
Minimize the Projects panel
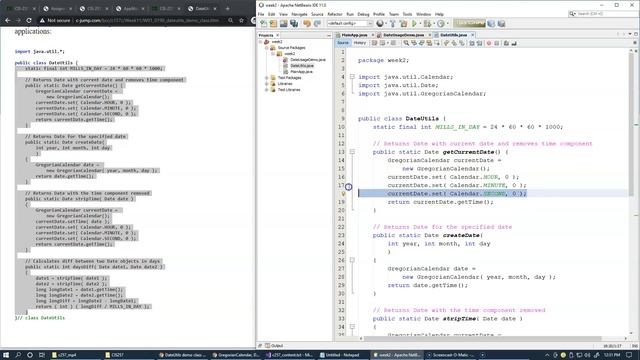329,36
